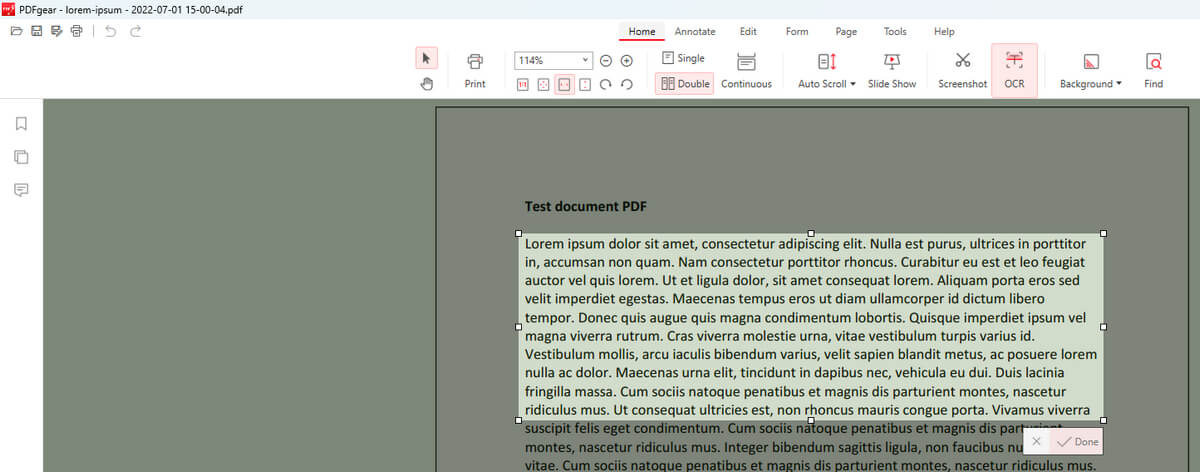
Task: Open the Form tab
Action: pos(797,31)
